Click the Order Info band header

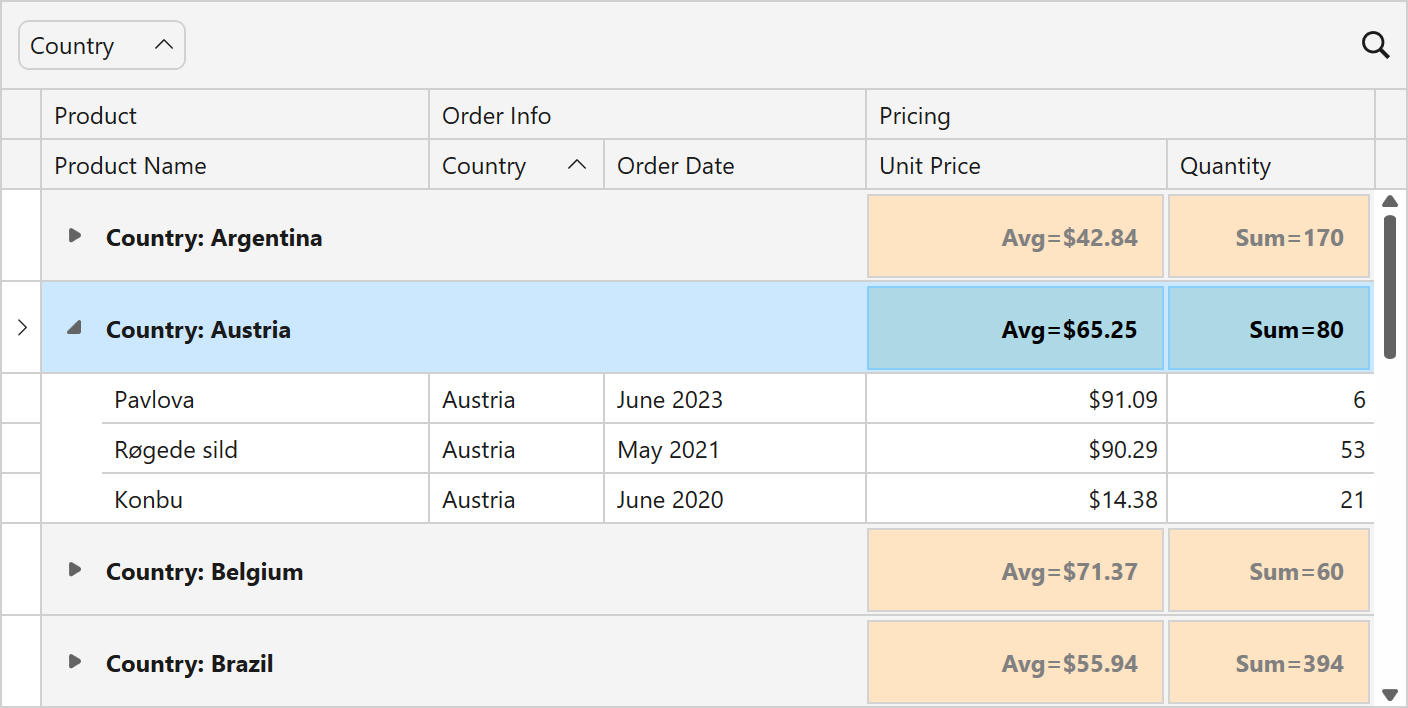pyautogui.click(x=647, y=116)
